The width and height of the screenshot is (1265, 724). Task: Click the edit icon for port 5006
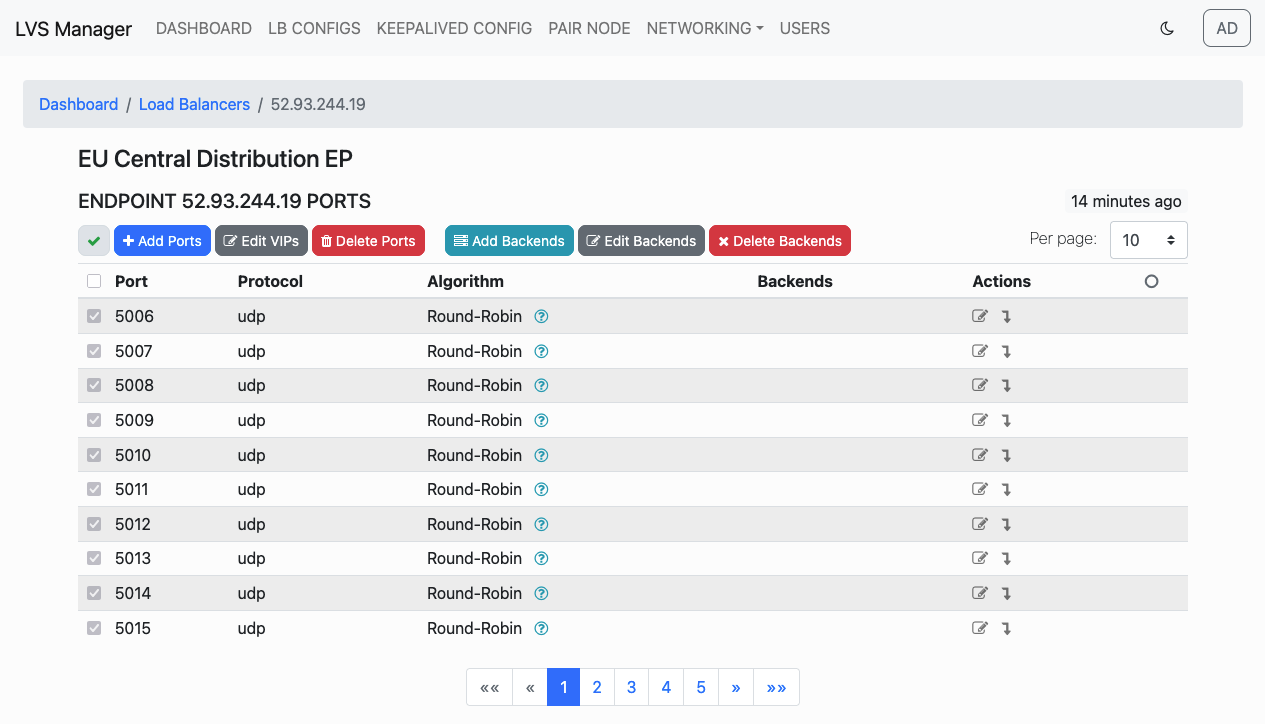(980, 317)
